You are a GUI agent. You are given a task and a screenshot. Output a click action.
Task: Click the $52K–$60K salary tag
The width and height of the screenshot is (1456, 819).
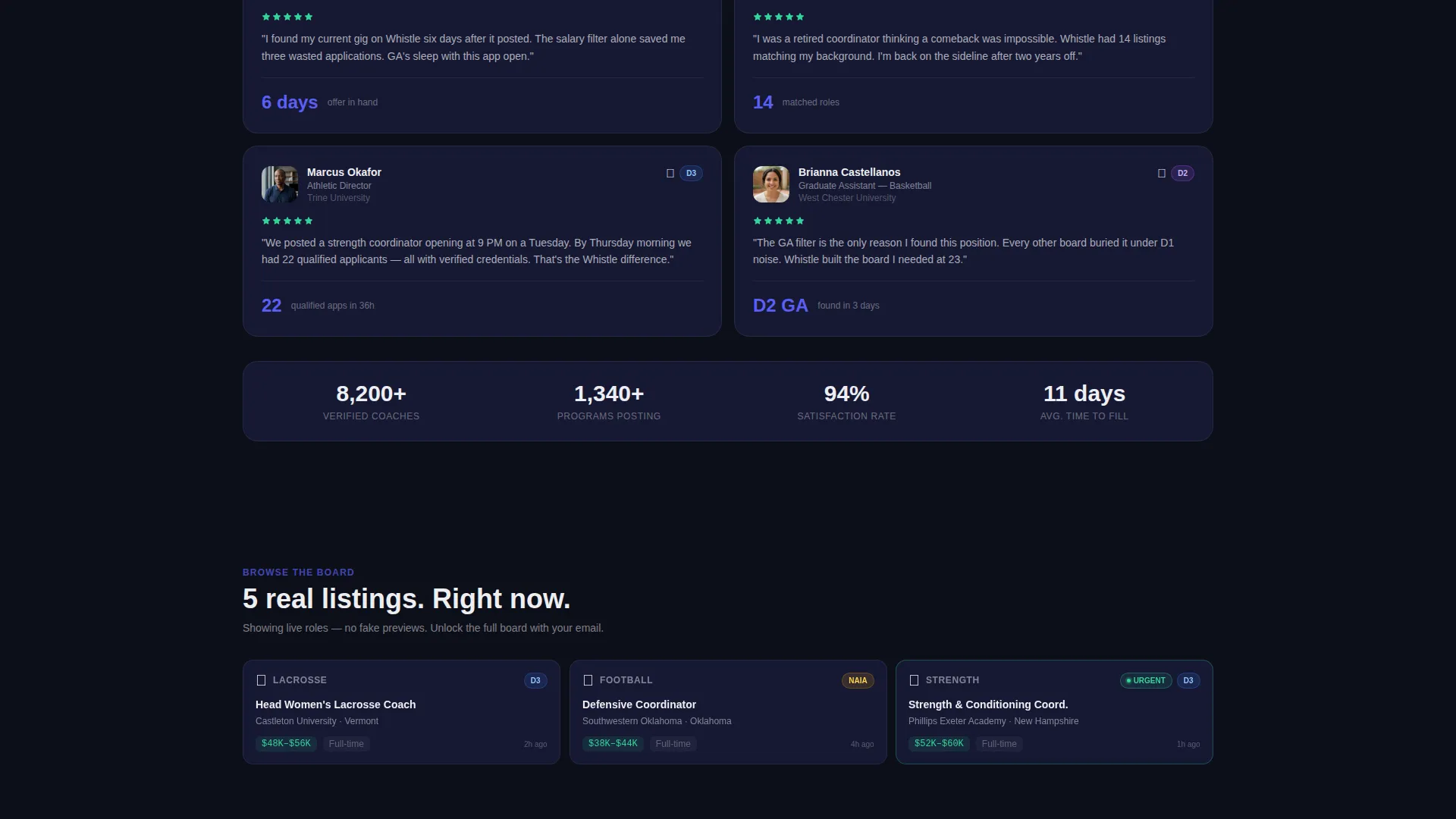939,744
